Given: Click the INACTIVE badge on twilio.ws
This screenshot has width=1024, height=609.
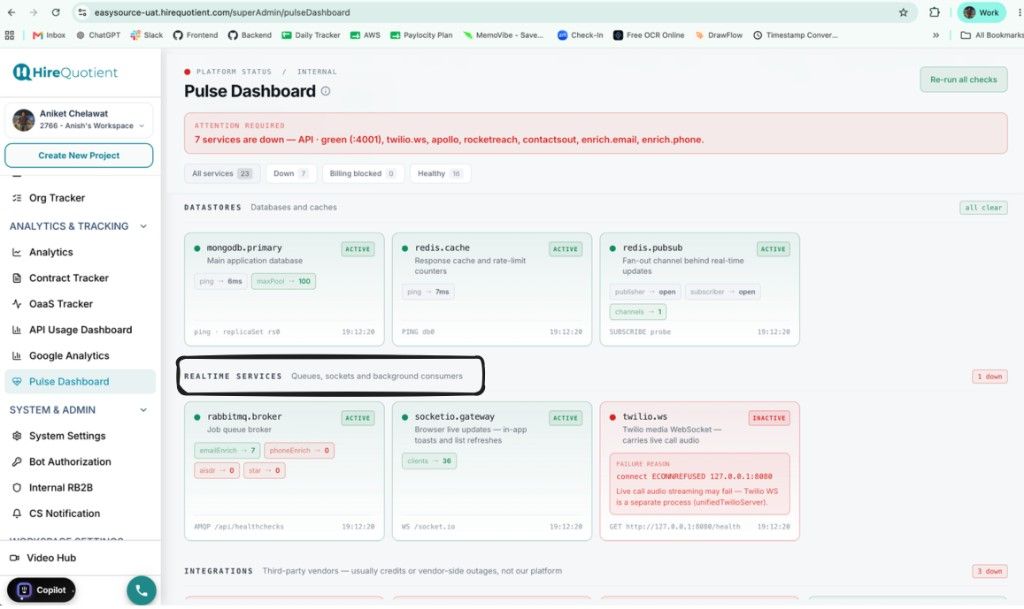Looking at the screenshot, I should click(769, 418).
